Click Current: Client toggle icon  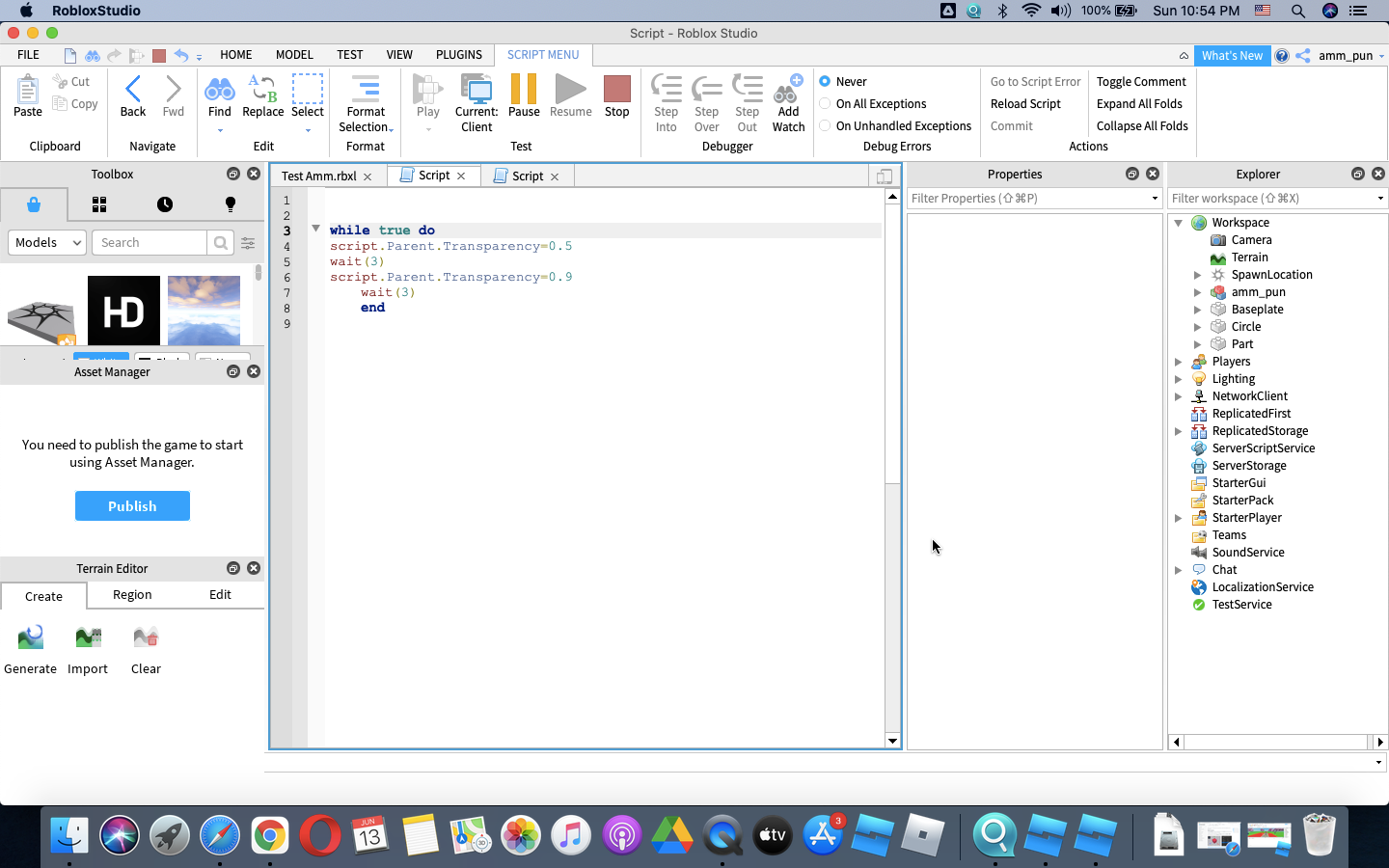click(x=477, y=89)
